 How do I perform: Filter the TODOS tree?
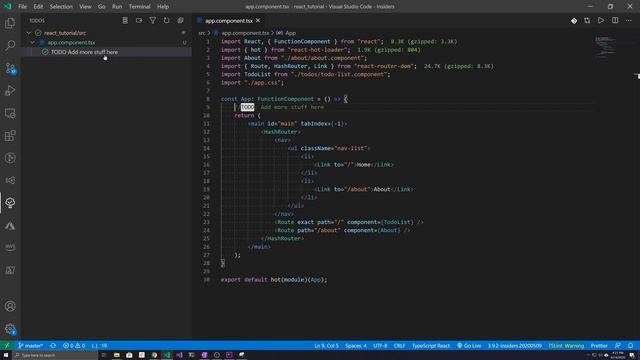click(153, 20)
